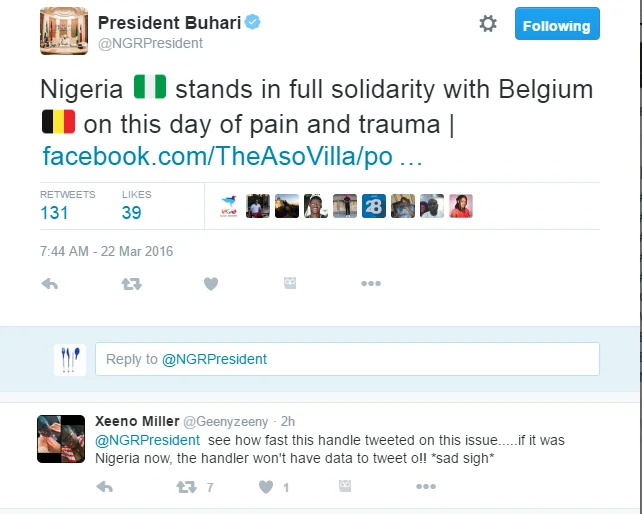Image resolution: width=642 pixels, height=514 pixels.
Task: Like President Buhari's tweet with heart
Action: click(211, 284)
